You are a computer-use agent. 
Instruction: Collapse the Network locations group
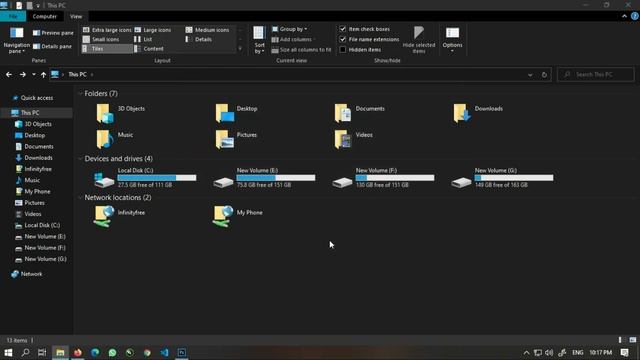[x=80, y=197]
